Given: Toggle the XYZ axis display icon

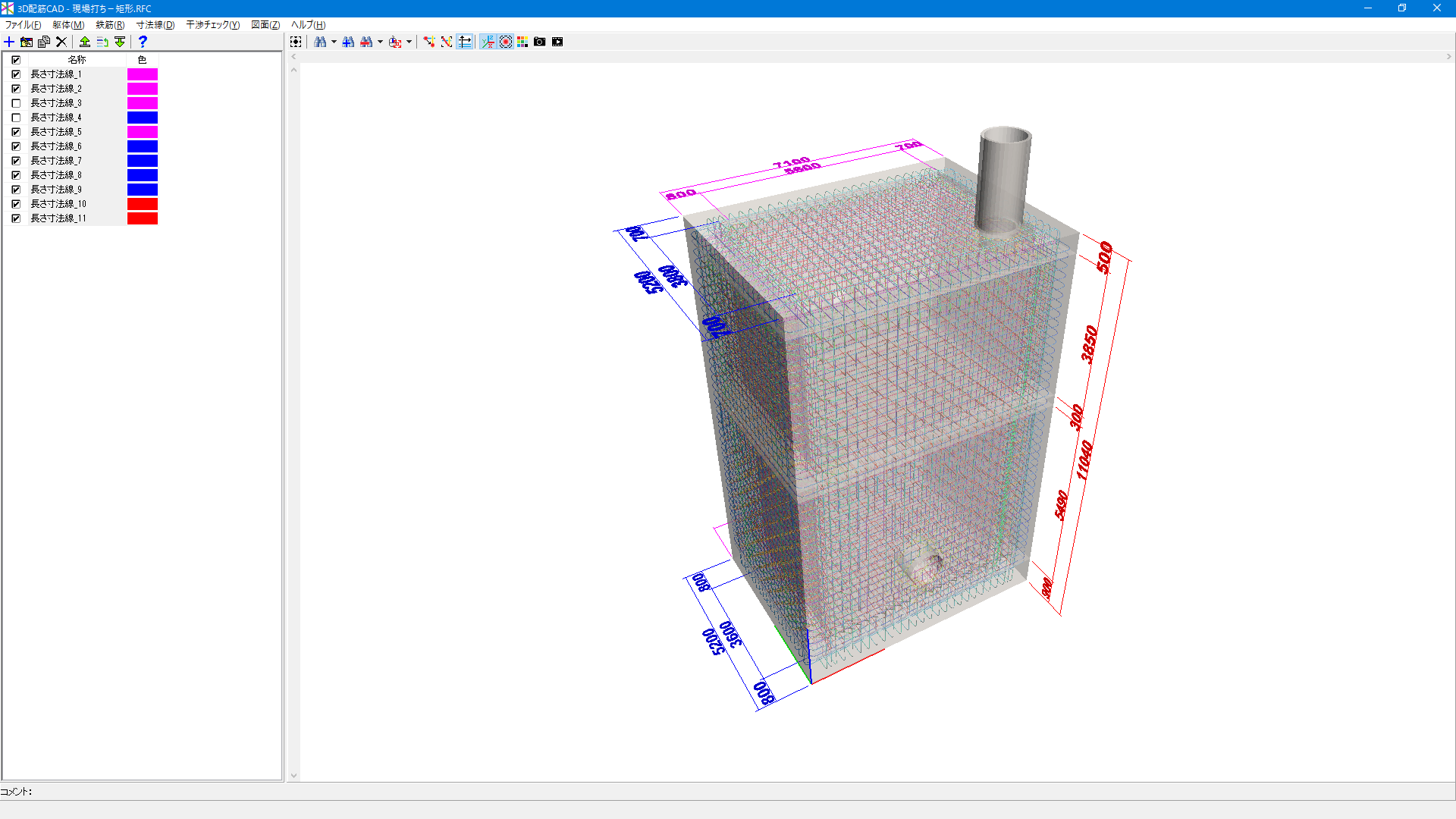Looking at the screenshot, I should click(x=488, y=42).
